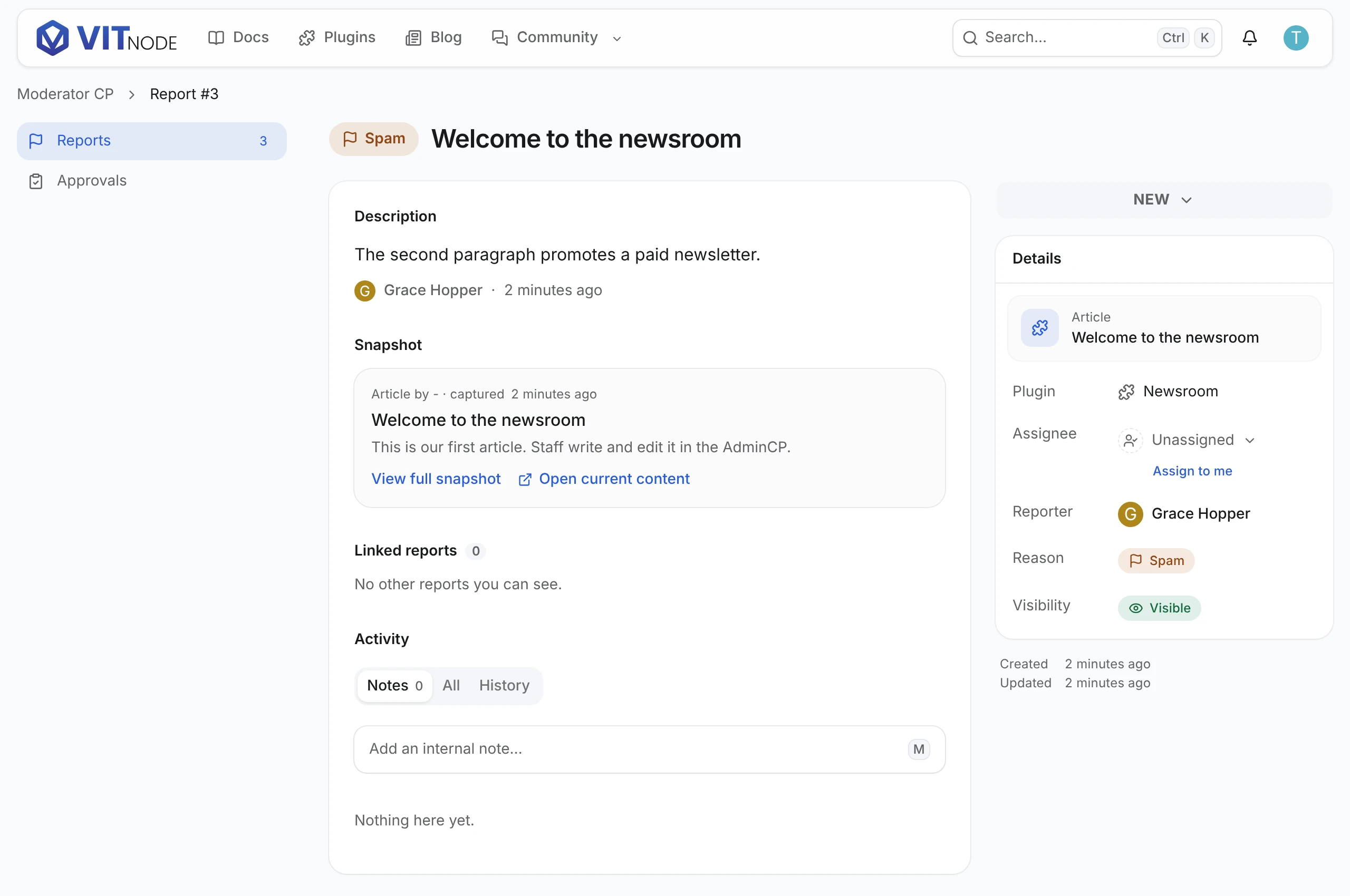Switch to the Notes activity tab

pyautogui.click(x=394, y=686)
